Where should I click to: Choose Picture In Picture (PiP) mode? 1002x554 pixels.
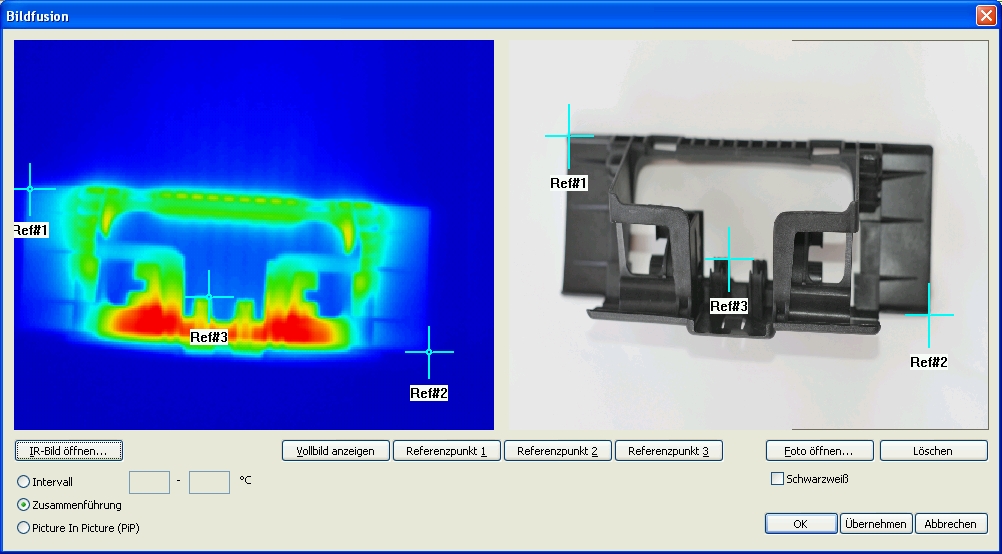pos(24,527)
